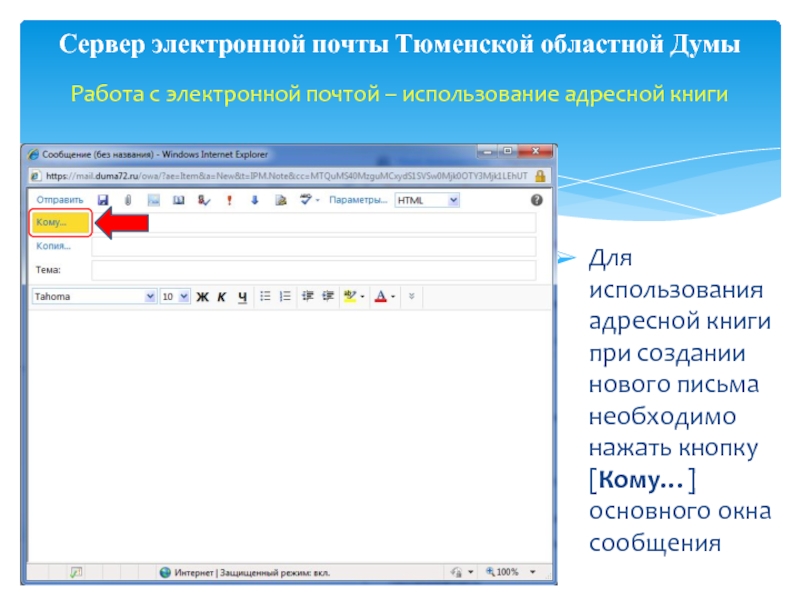Set high importance with the red exclamation icon
This screenshot has width=800, height=600.
230,200
